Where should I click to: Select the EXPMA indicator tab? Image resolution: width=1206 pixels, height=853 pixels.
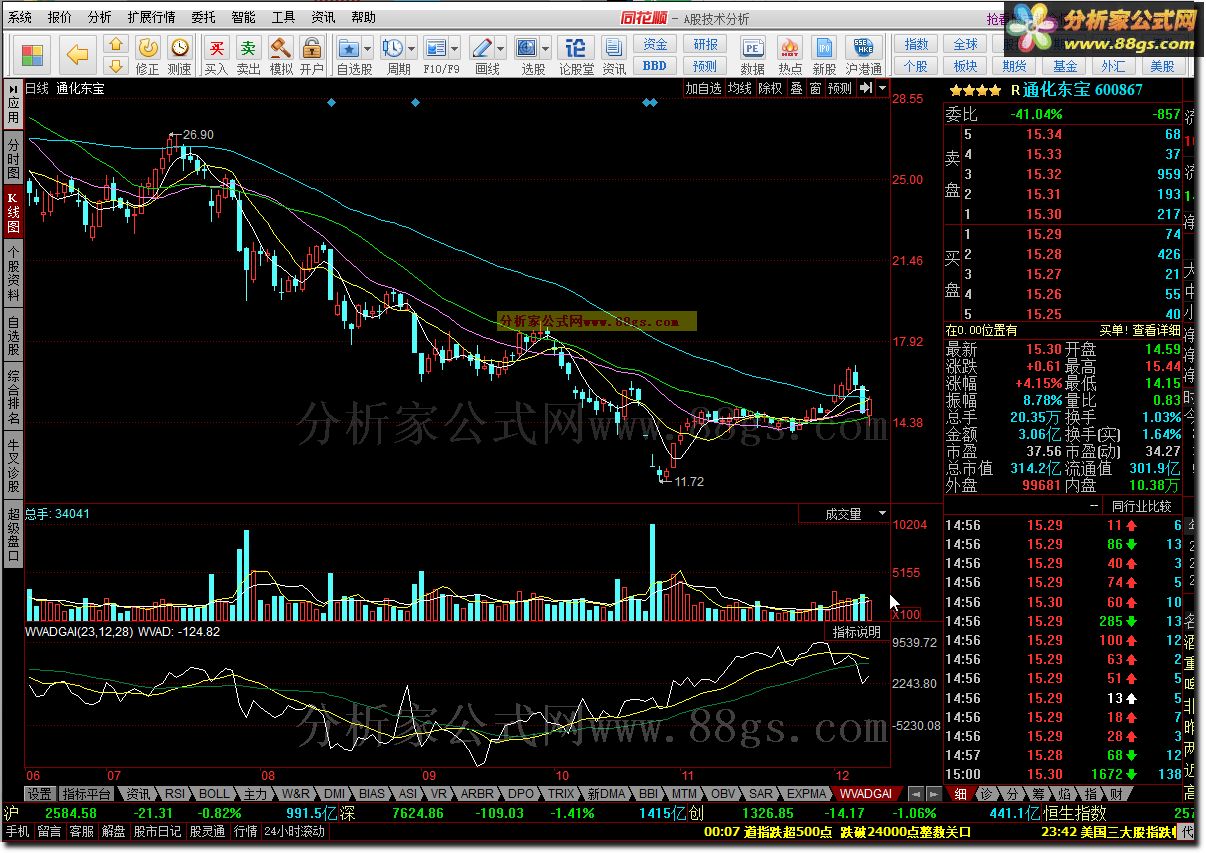pos(806,793)
